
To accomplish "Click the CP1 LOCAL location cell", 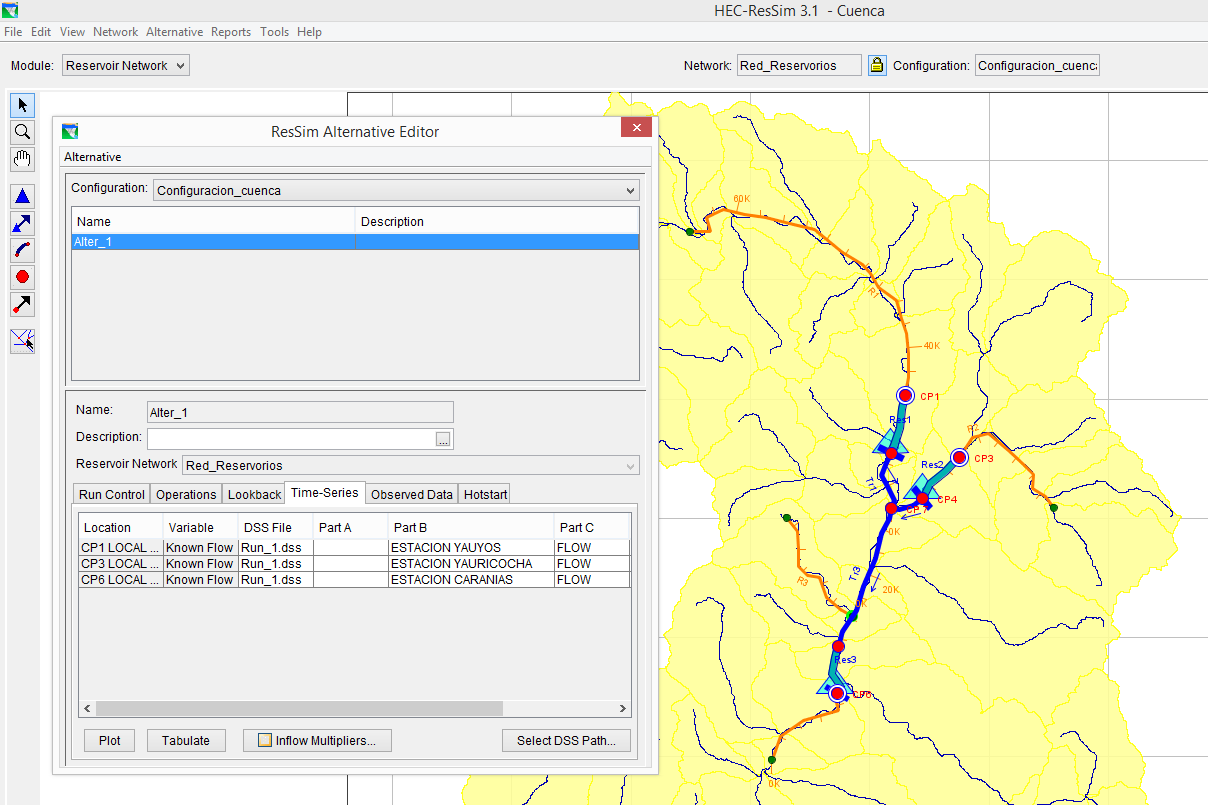I will [121, 547].
